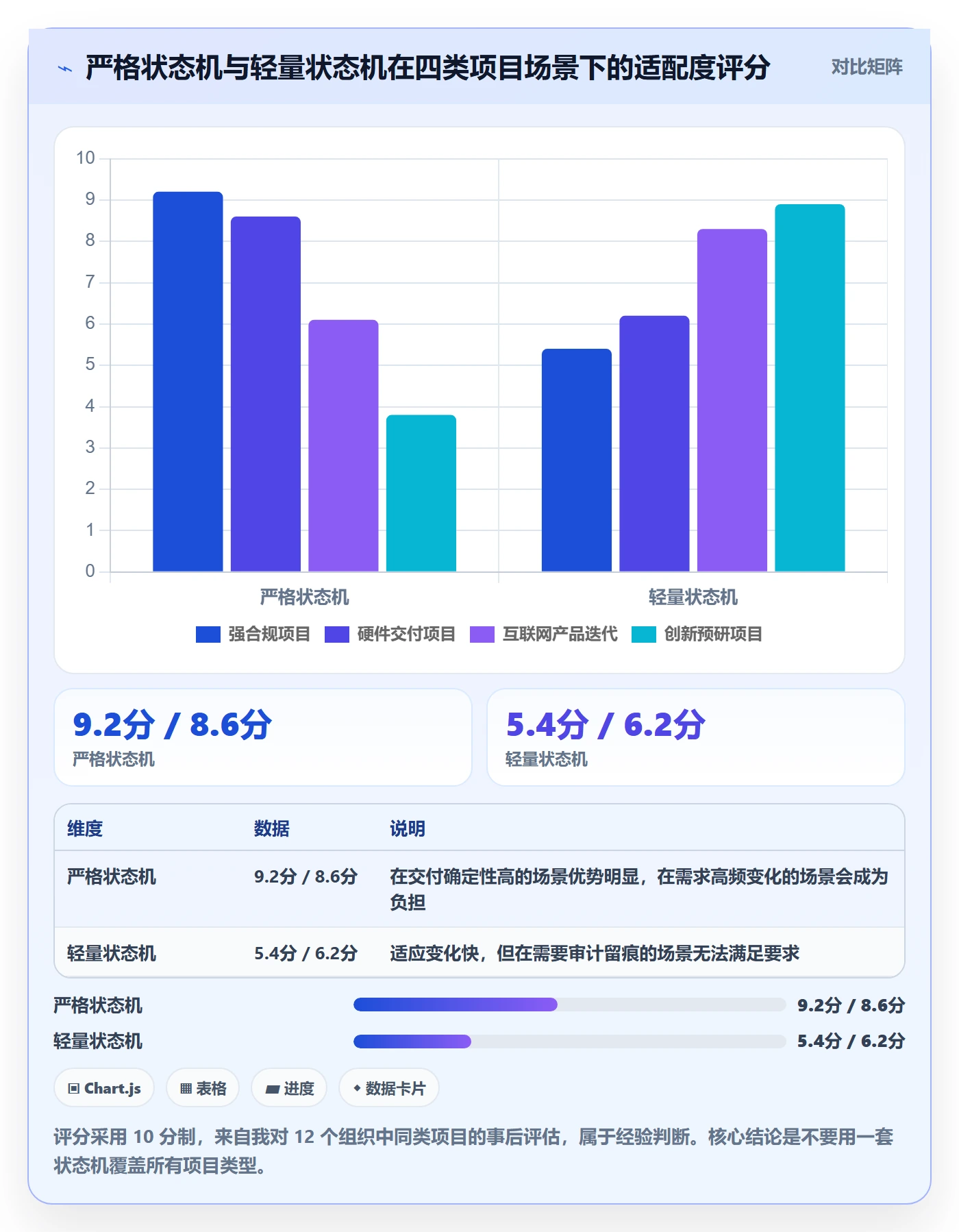Toggle the 创新预研项目 legend item
The image size is (959, 1232).
[x=697, y=635]
